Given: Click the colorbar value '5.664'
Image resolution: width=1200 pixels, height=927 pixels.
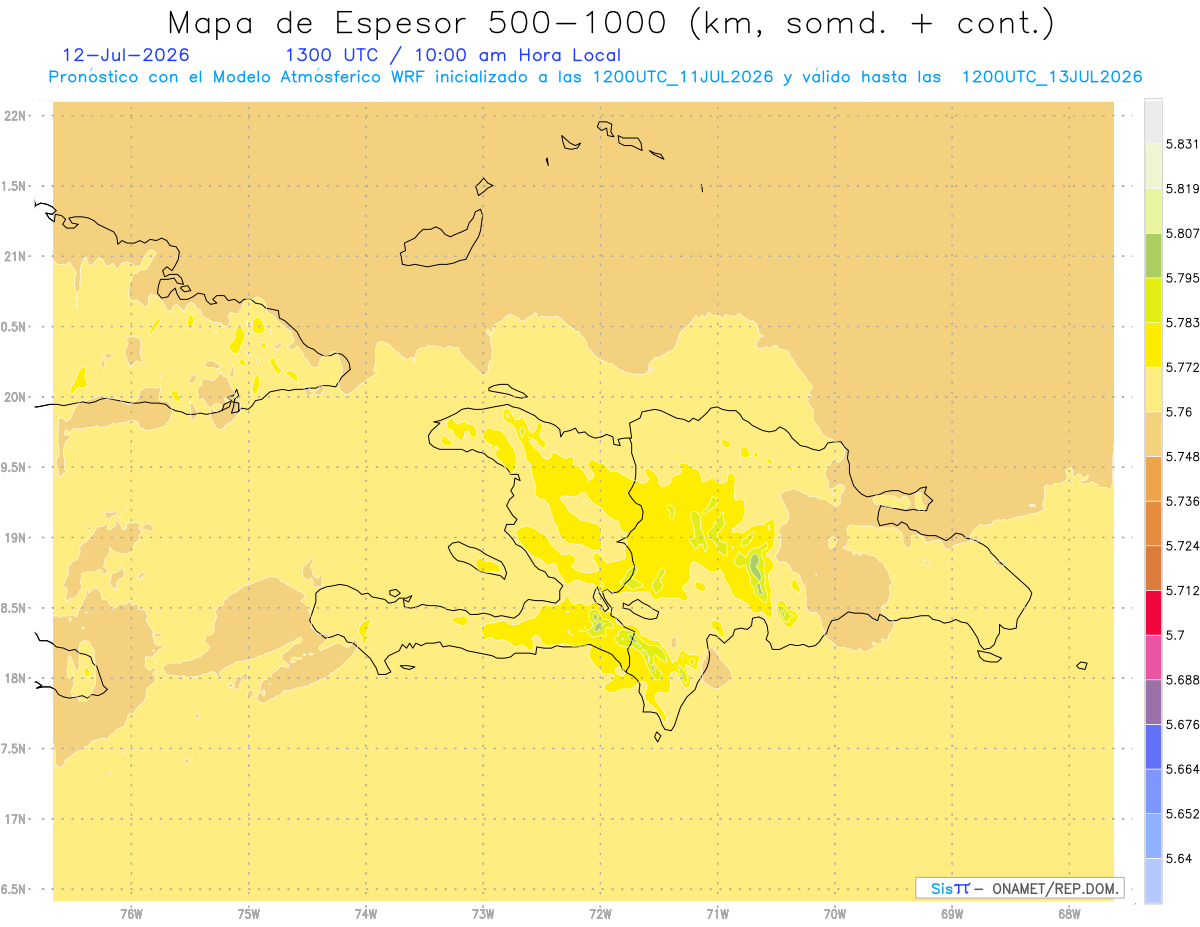Looking at the screenshot, I should pos(1183,769).
